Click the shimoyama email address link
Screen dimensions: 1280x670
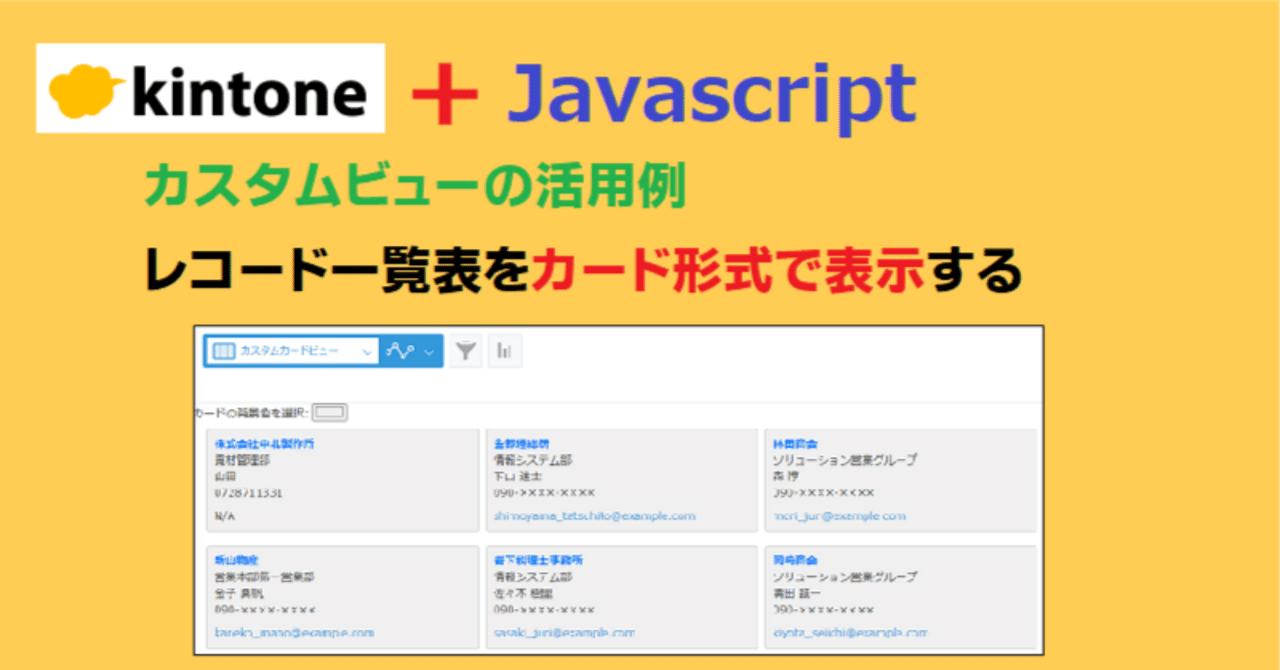click(x=594, y=516)
